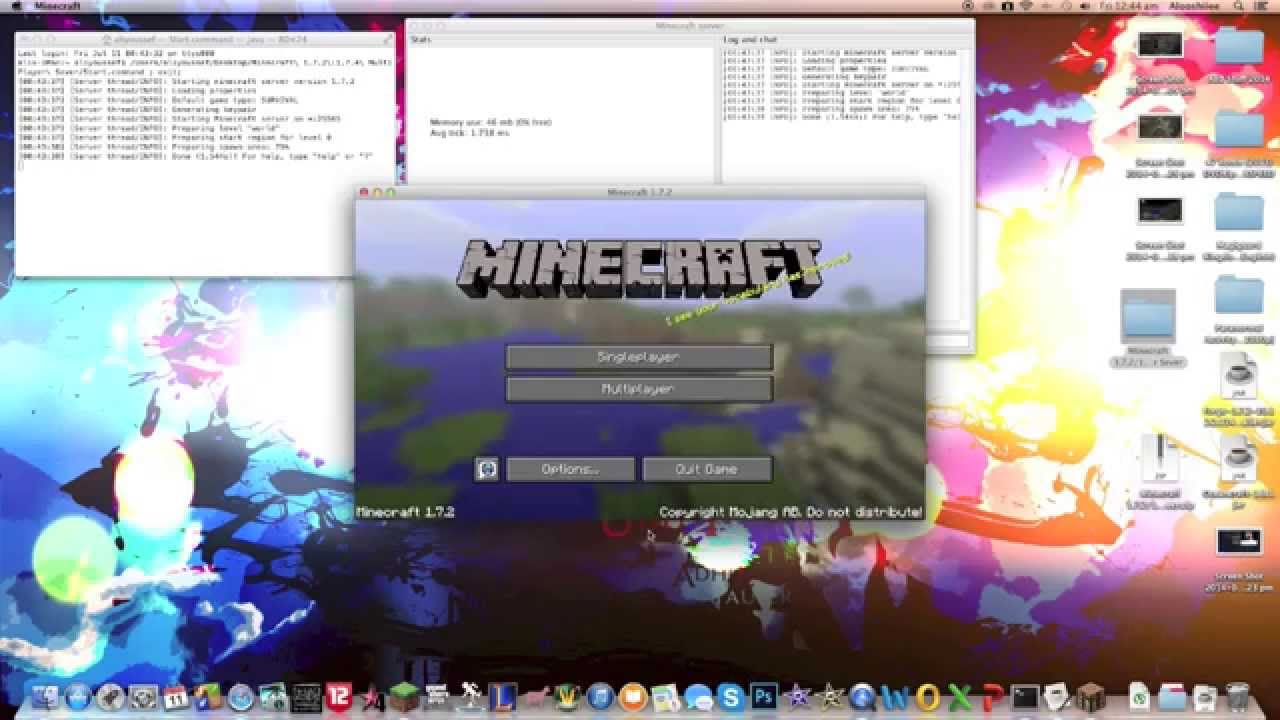This screenshot has height=720, width=1280.
Task: Open League of Legends from the dock
Action: (x=502, y=697)
